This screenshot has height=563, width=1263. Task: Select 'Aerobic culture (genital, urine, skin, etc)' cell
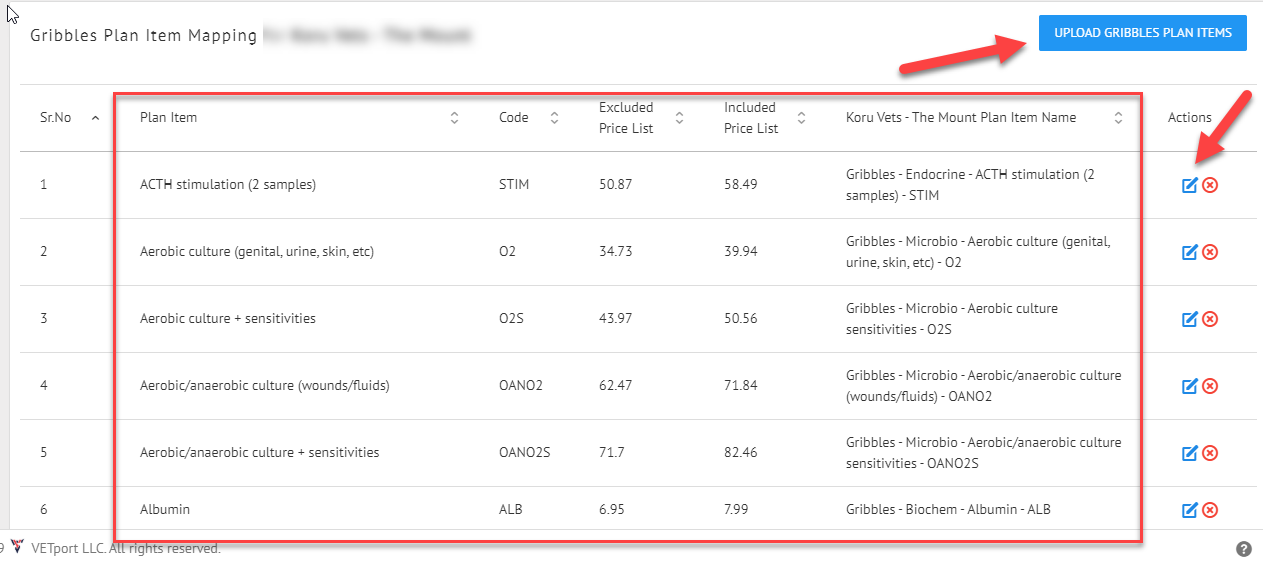coord(257,252)
